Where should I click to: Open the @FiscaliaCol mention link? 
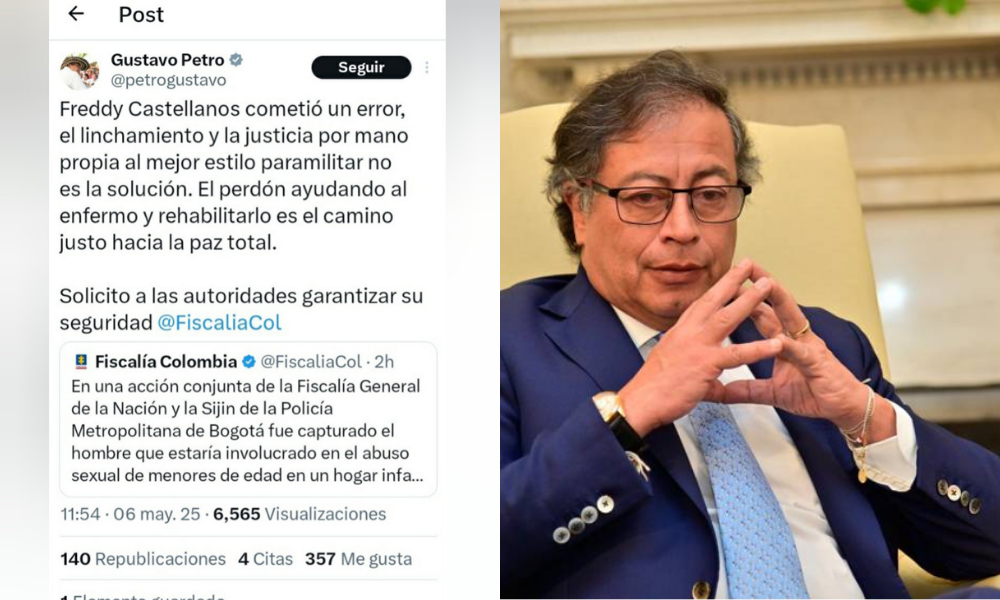point(219,323)
